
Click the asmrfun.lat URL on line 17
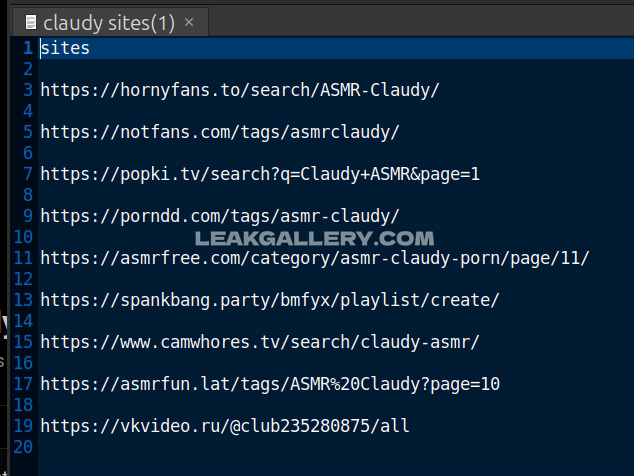click(270, 384)
